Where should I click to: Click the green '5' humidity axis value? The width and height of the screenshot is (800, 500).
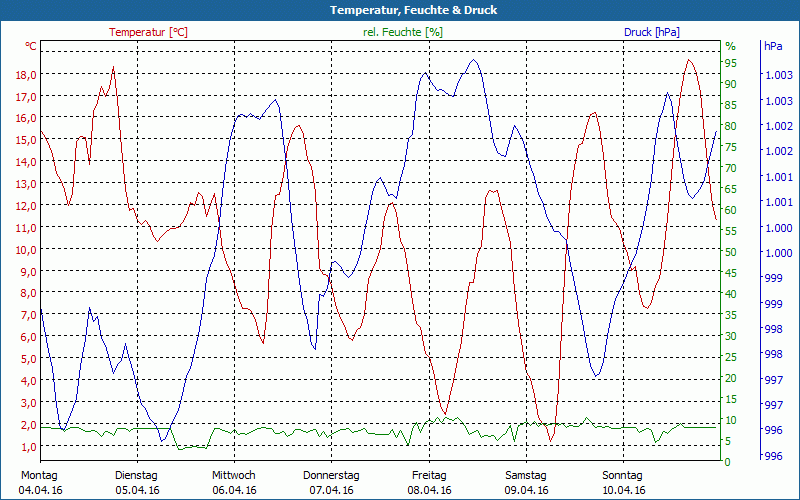728,441
